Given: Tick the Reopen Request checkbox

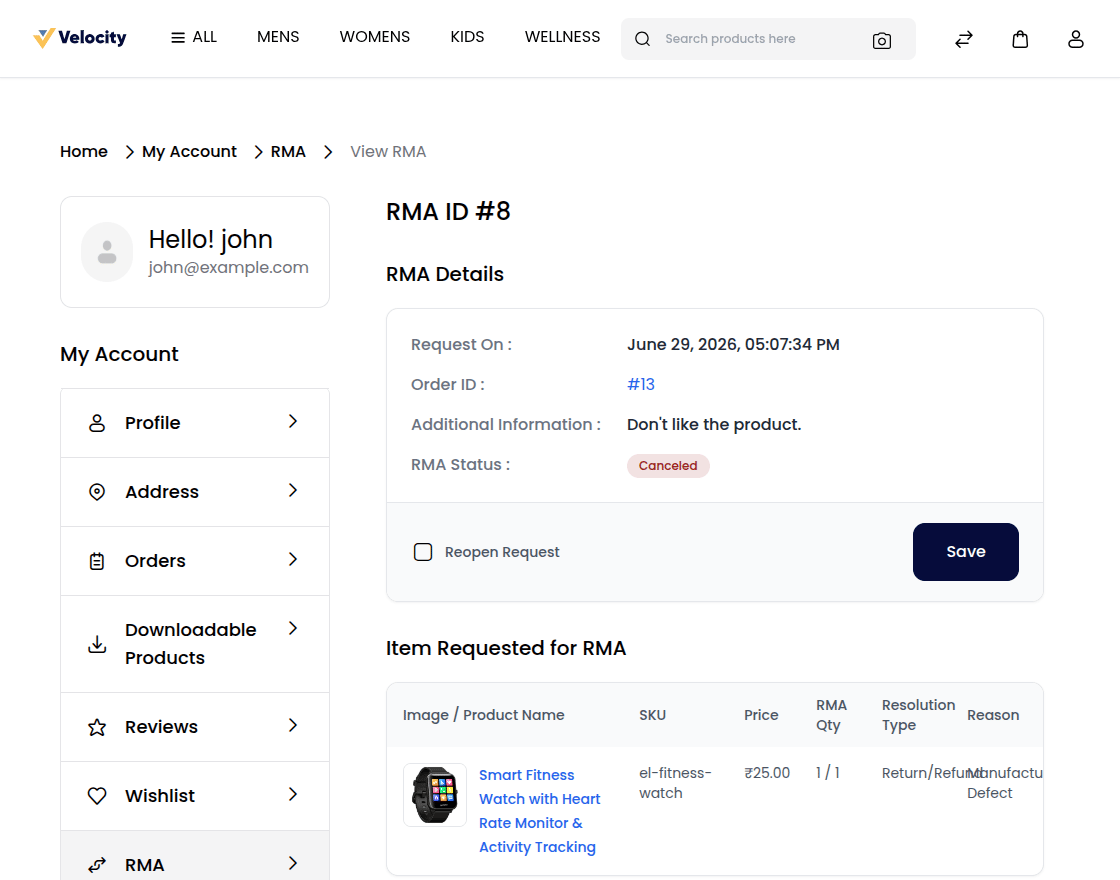Looking at the screenshot, I should coord(423,552).
